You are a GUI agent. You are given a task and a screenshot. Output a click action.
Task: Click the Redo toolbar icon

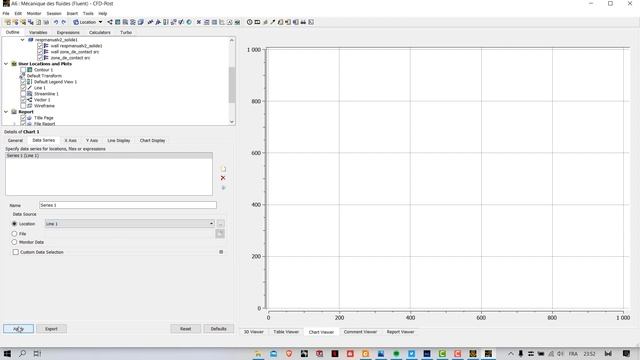[64, 22]
